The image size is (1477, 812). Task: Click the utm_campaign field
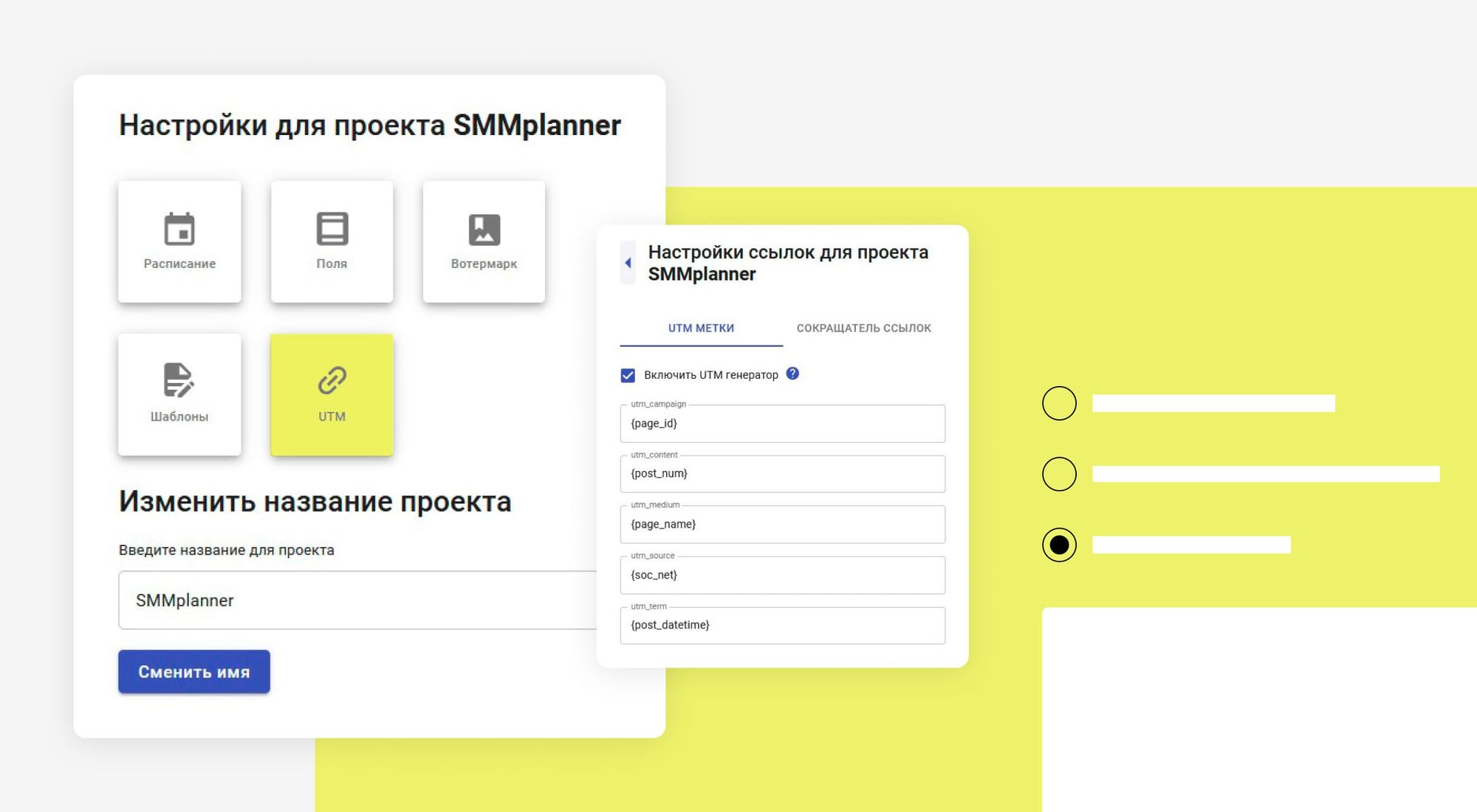point(783,423)
